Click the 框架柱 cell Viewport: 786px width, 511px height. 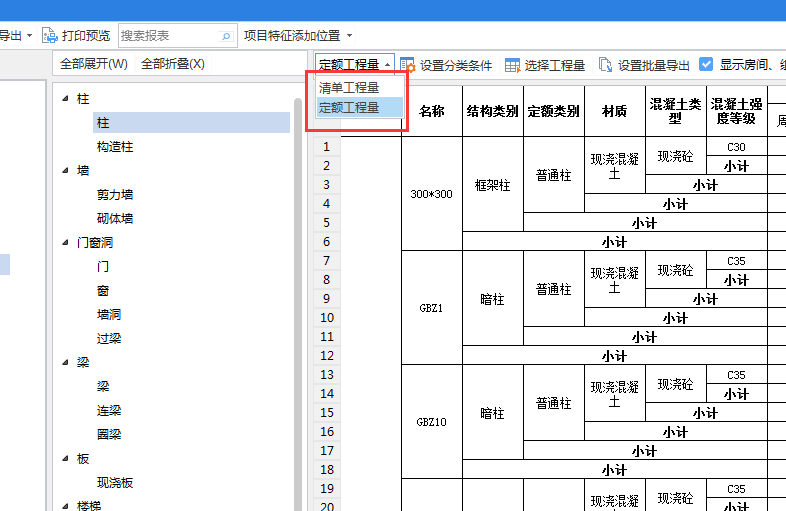(493, 185)
